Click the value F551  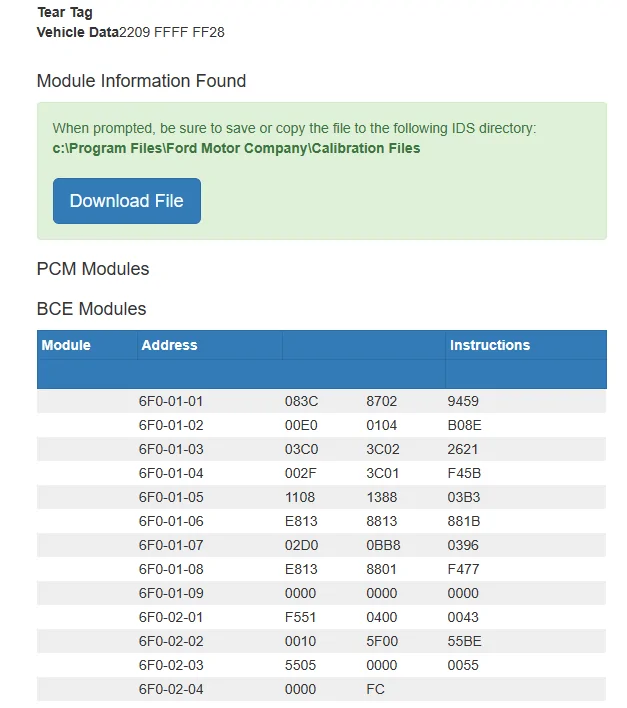pos(300,617)
